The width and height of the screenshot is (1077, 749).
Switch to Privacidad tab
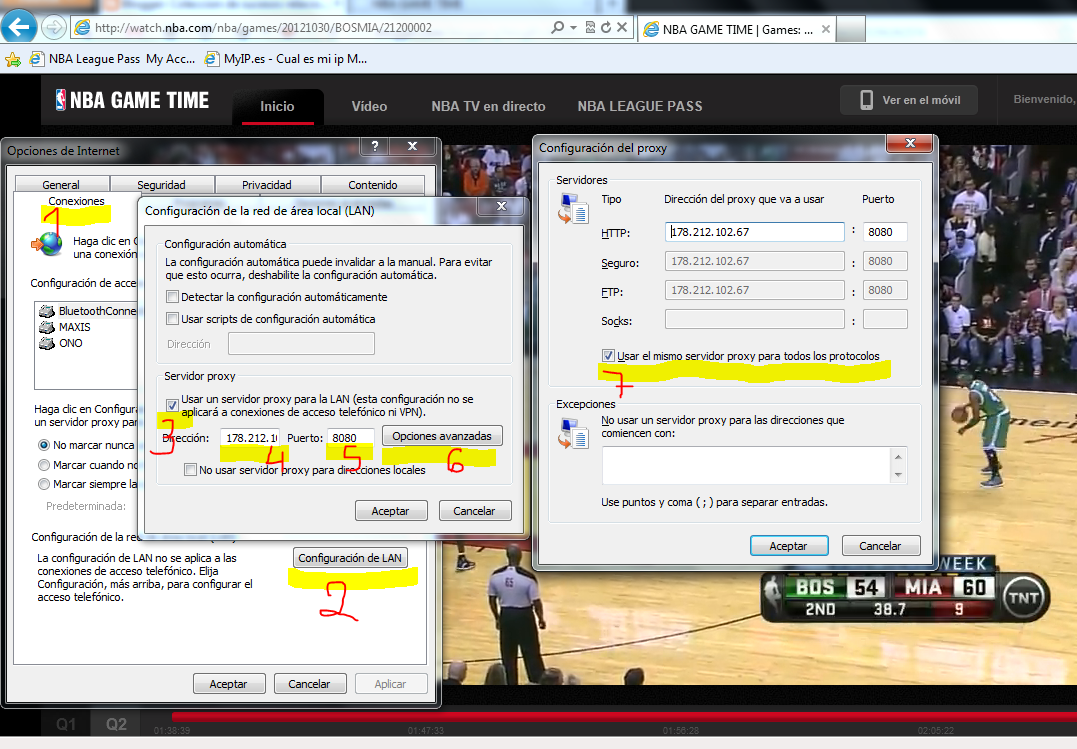[x=267, y=184]
